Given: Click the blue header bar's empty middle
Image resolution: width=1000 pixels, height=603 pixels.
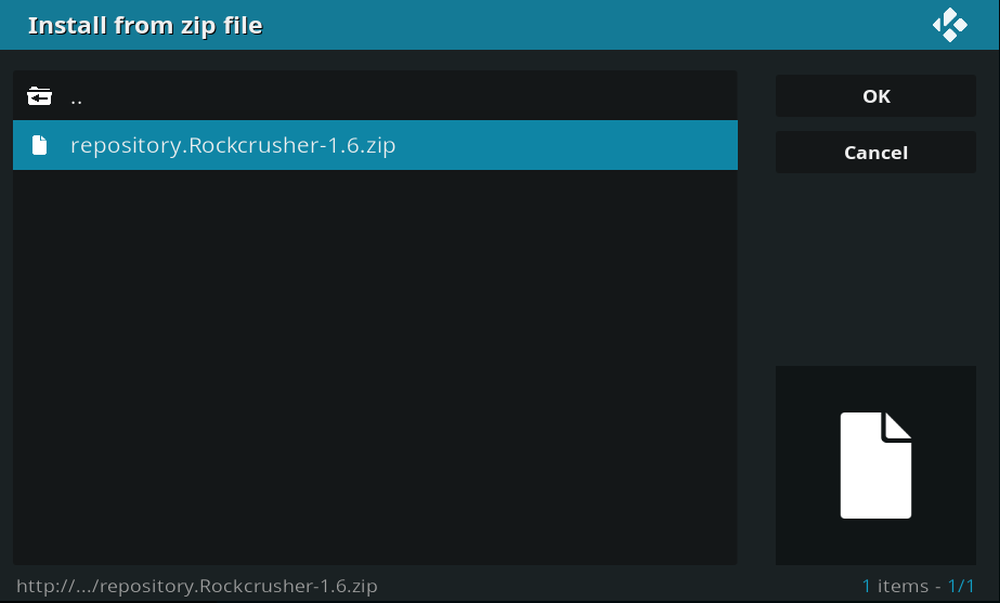Looking at the screenshot, I should pyautogui.click(x=593, y=25).
